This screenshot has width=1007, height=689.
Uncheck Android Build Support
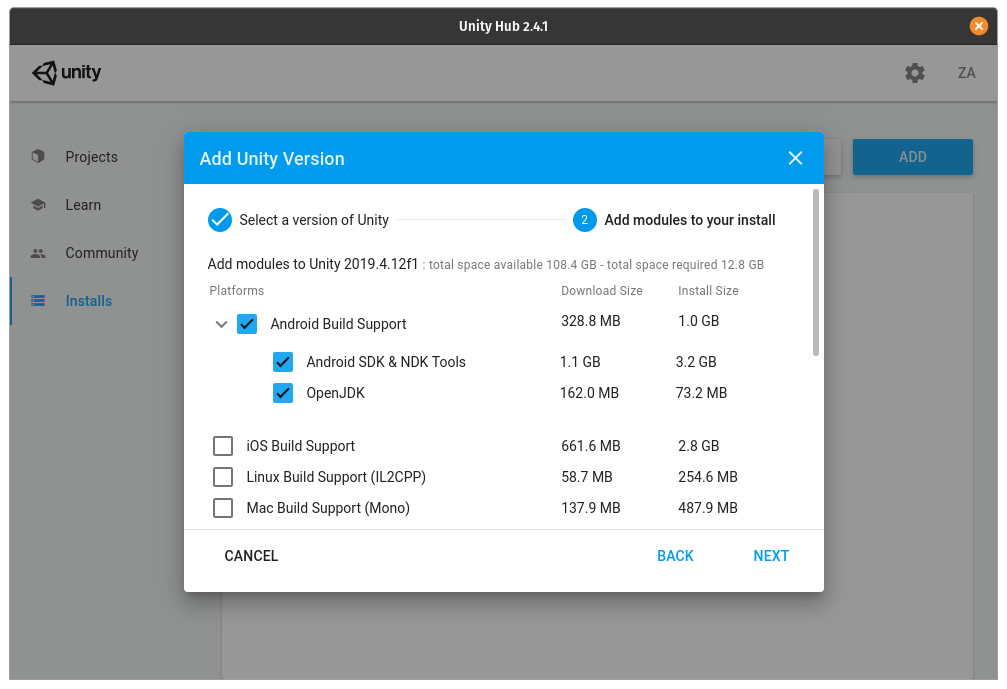click(247, 324)
